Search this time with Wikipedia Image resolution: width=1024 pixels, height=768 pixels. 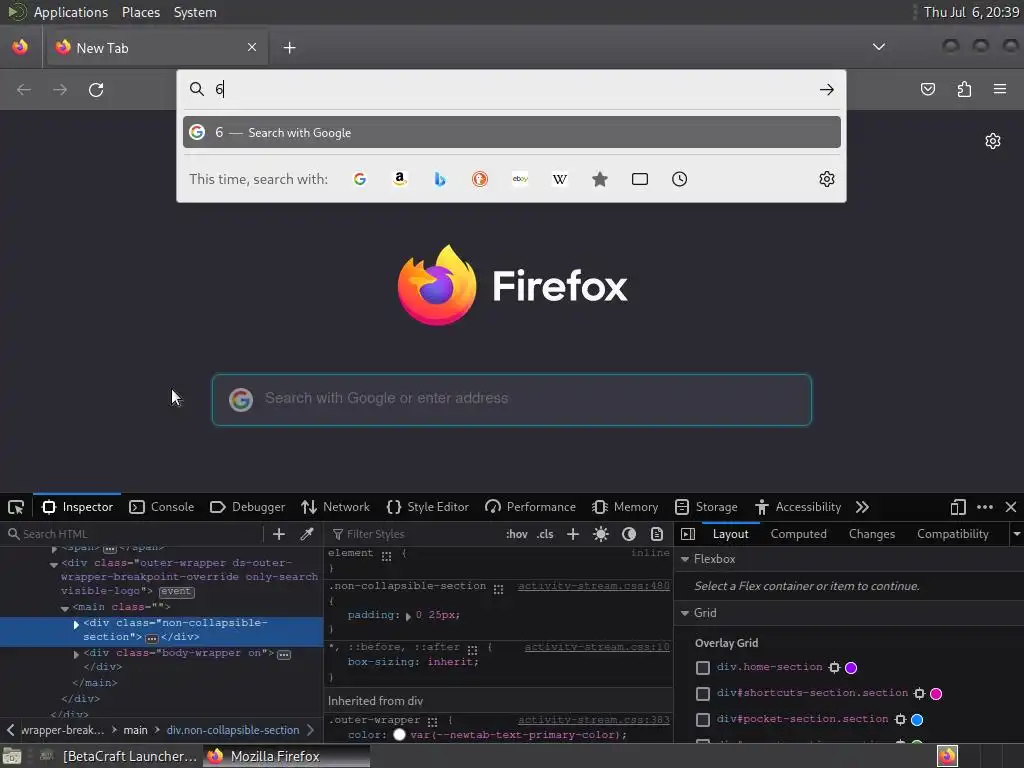560,179
